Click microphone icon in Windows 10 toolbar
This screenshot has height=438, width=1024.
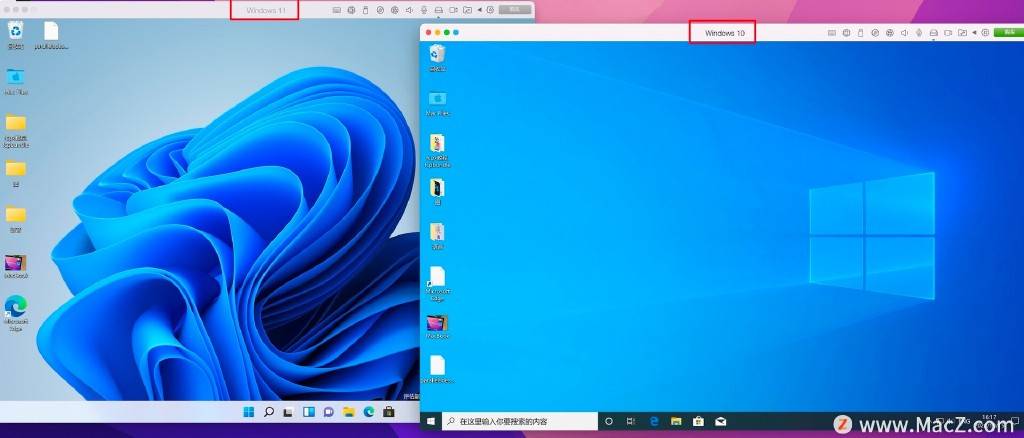(919, 33)
